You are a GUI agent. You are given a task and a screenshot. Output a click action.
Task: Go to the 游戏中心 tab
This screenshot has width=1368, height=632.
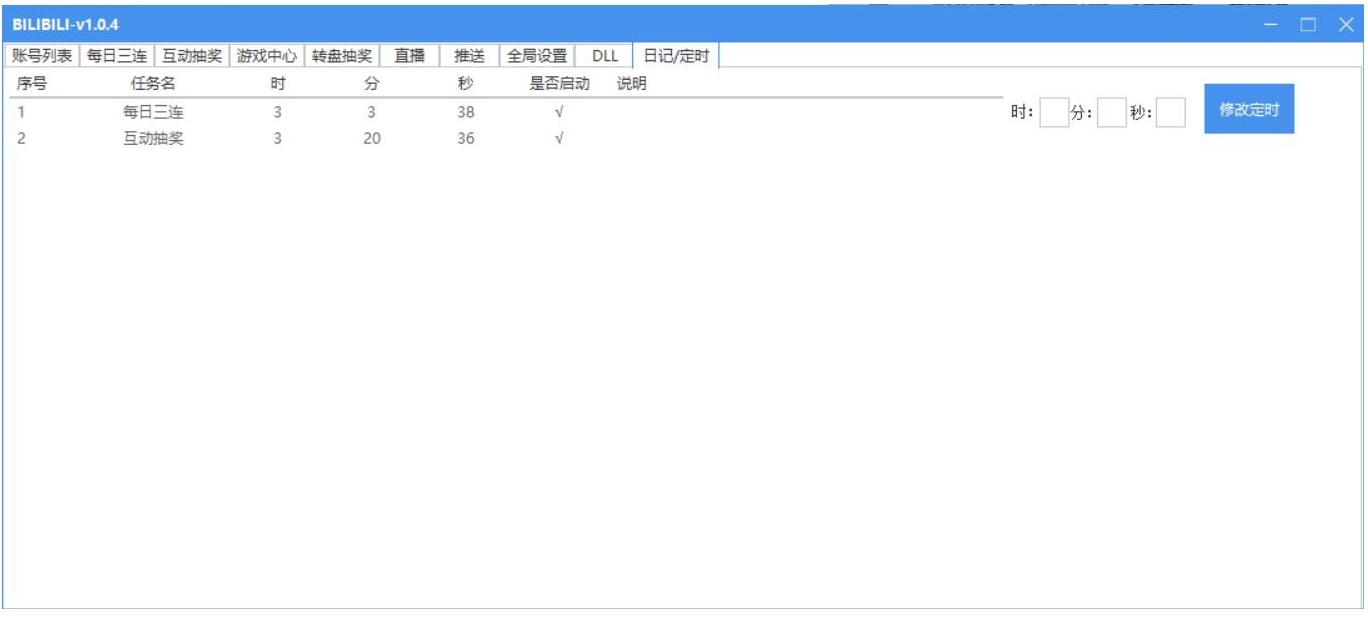pyautogui.click(x=267, y=56)
